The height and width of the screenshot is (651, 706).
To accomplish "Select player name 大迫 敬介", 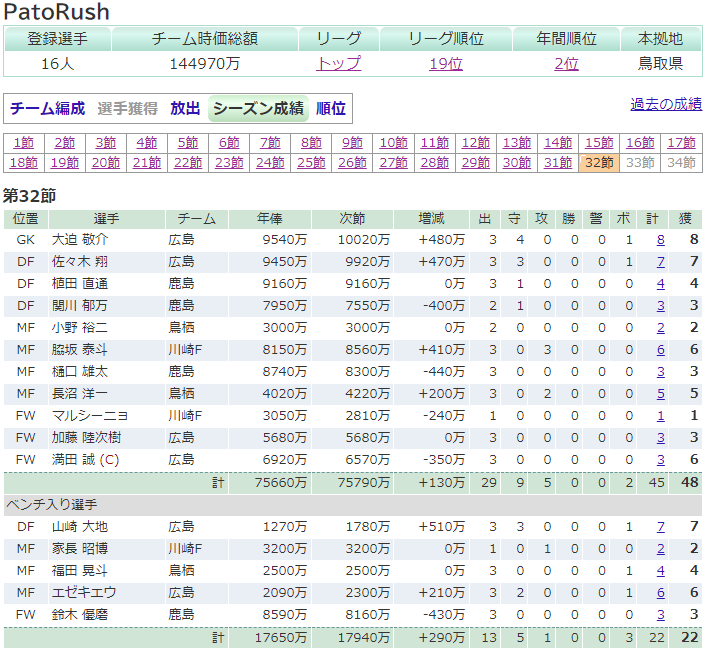I will [x=80, y=240].
